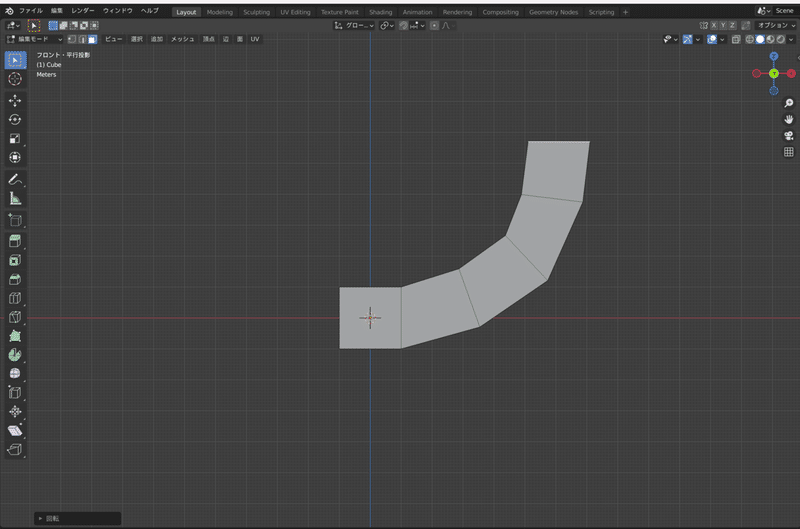
Task: Select the Smooth tool
Action: 15,373
